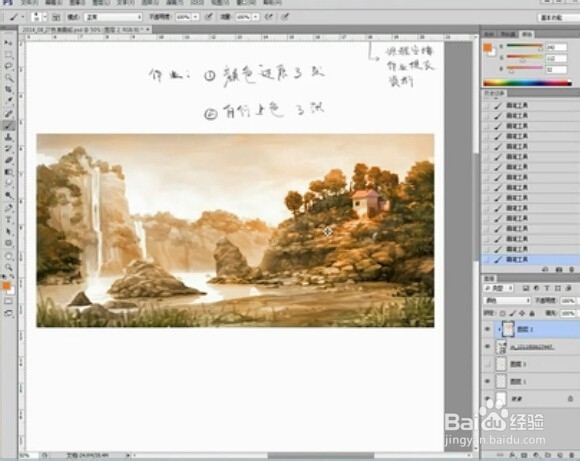Toggle lock layer position
The image size is (580, 461).
[x=522, y=313]
